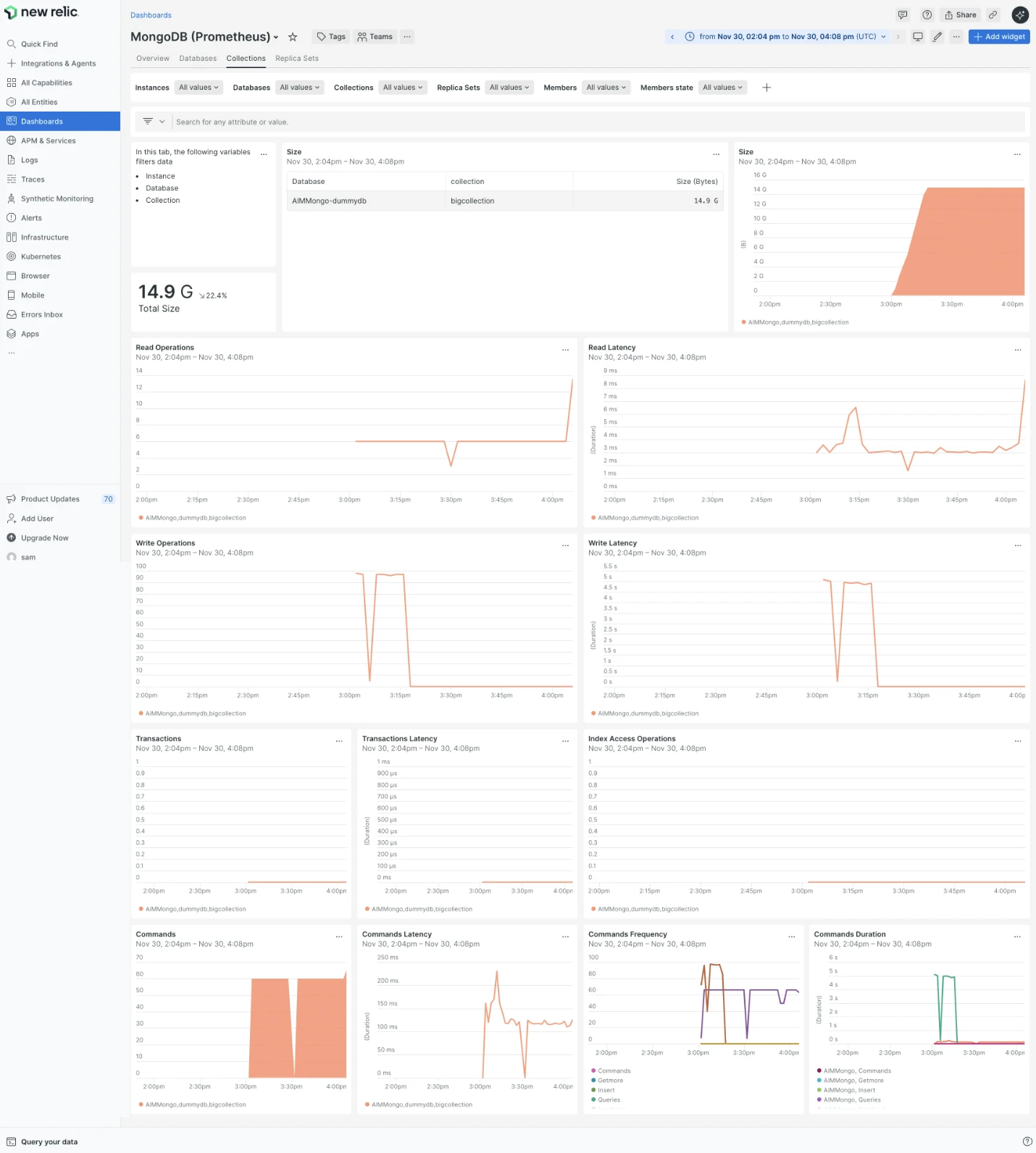The height and width of the screenshot is (1153, 1036).
Task: Open time range picker dropdown
Action: 786,37
